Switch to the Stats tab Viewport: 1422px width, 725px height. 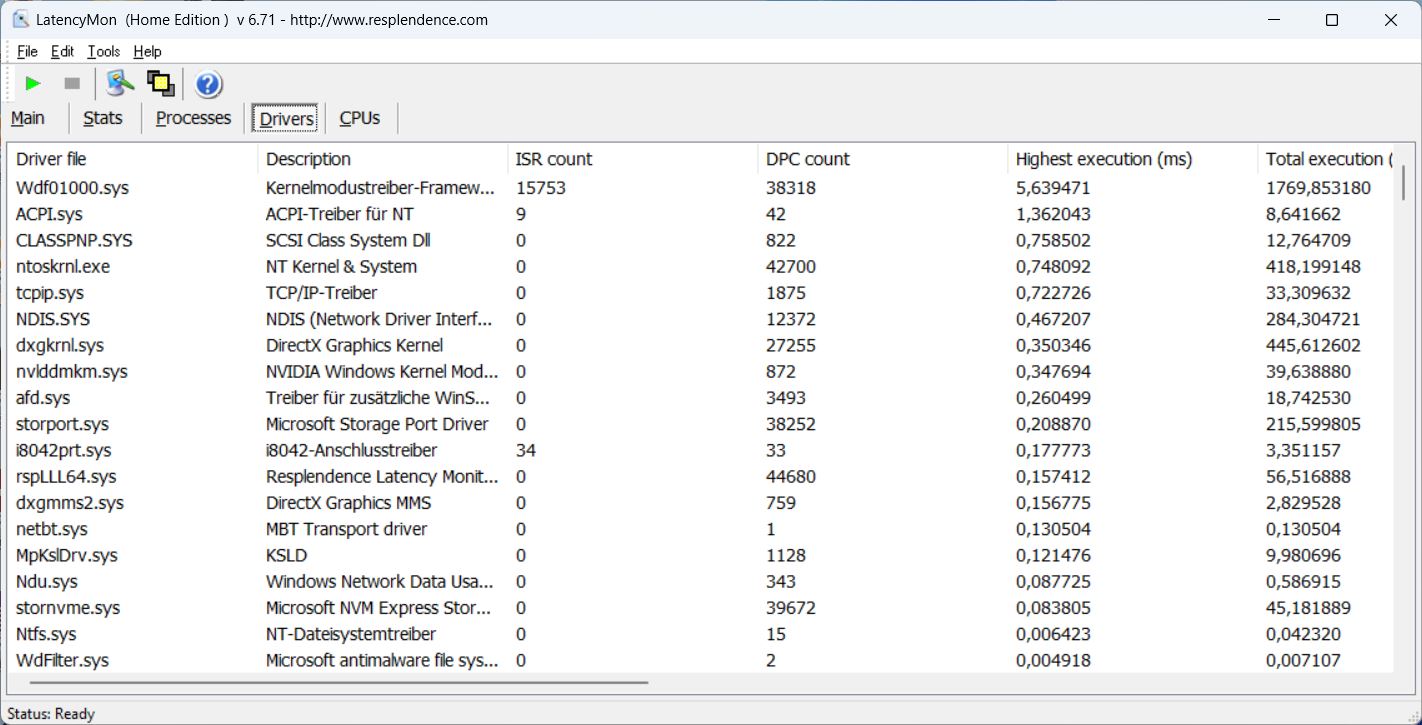(103, 118)
